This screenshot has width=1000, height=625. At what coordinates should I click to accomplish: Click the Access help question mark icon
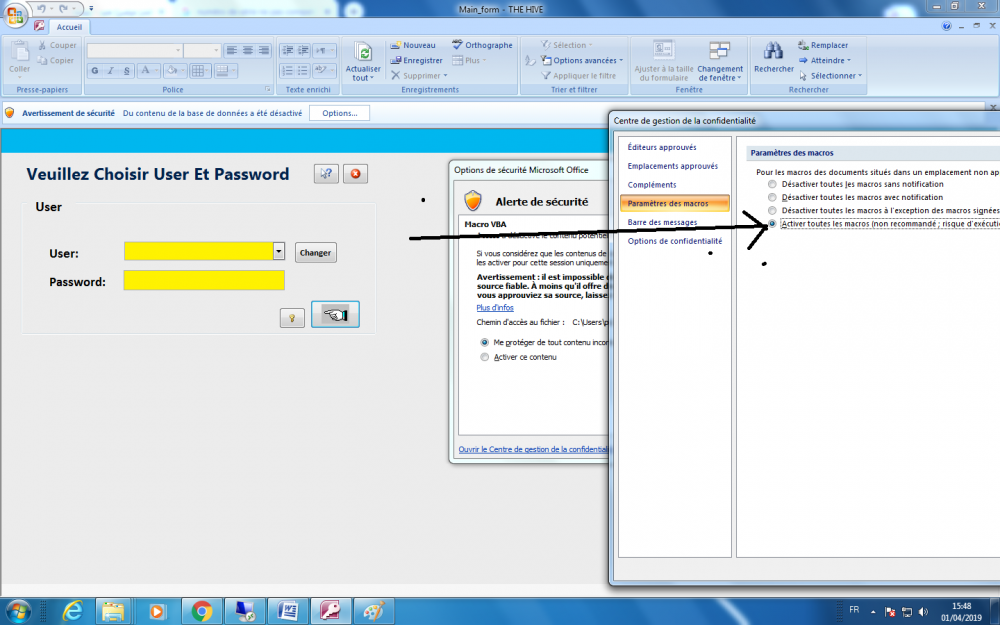946,26
